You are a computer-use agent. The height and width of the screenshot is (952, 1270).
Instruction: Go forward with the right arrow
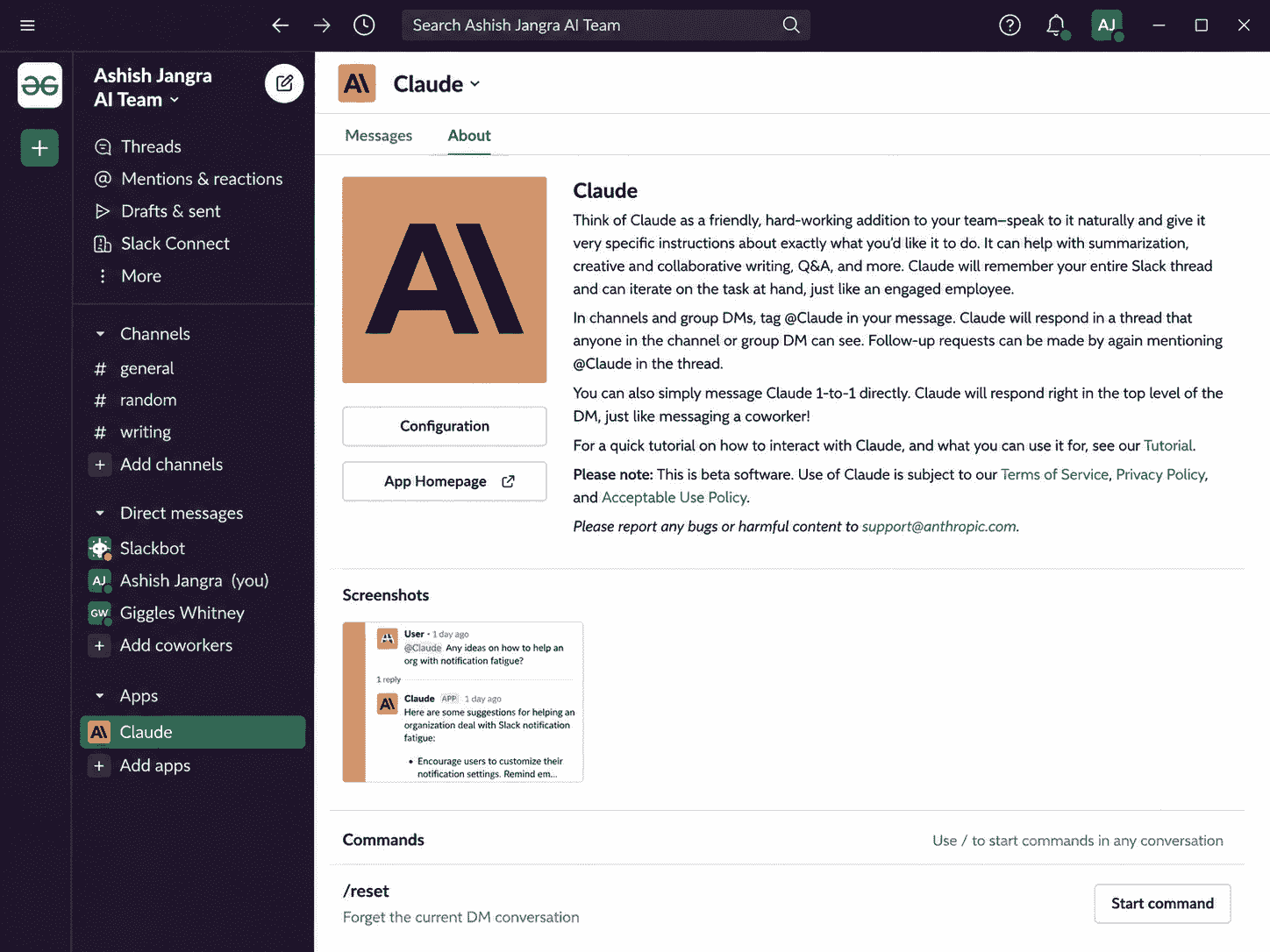point(322,25)
